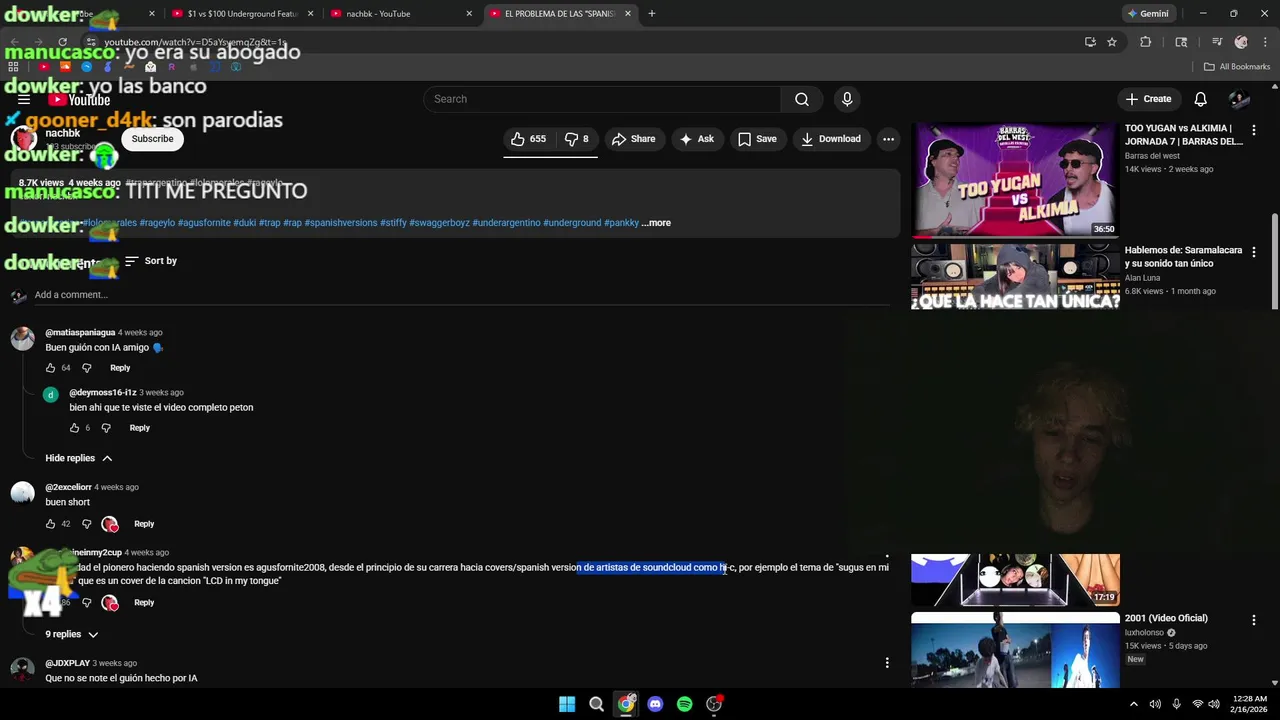
Task: Open the Chrome side panel search icon
Action: 1181,42
